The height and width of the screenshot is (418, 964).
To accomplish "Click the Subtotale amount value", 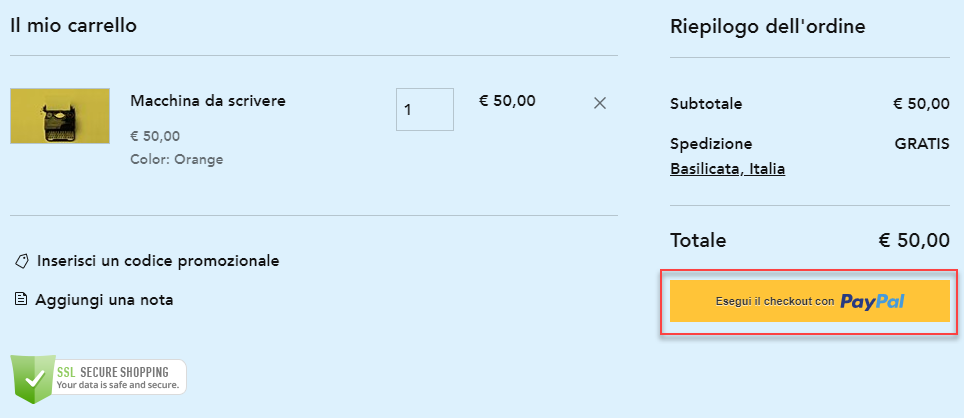I will pyautogui.click(x=921, y=104).
